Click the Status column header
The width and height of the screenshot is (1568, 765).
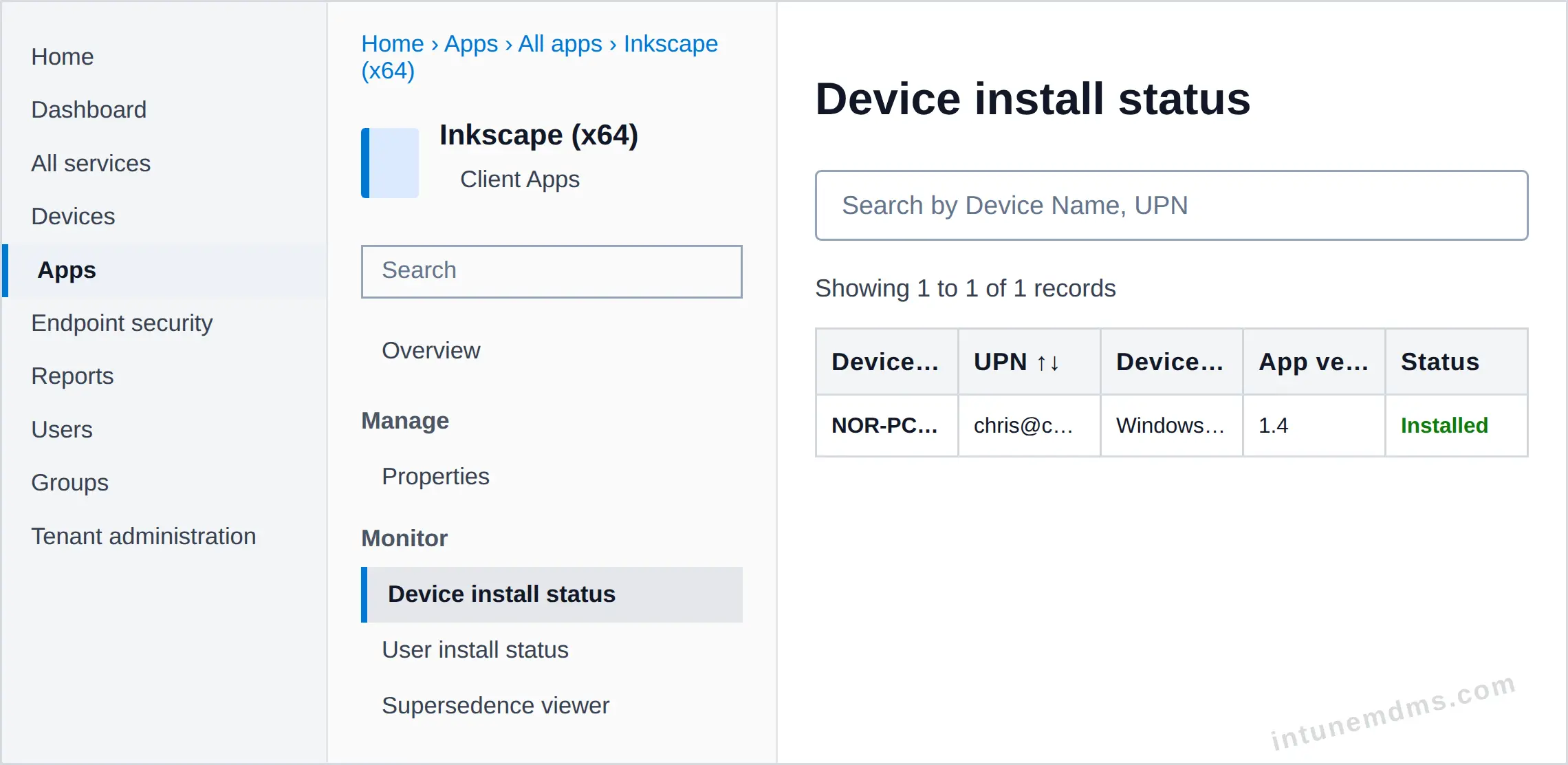1457,362
